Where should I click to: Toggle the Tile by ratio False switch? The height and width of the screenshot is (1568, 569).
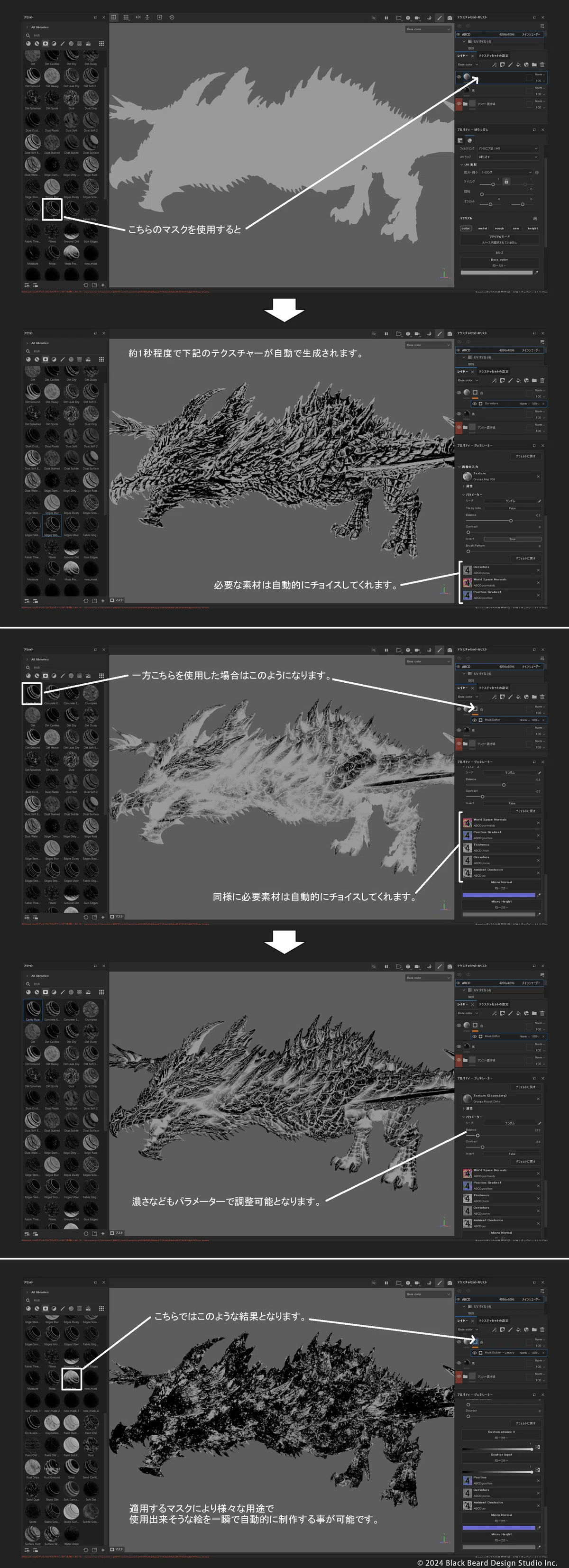[x=513, y=509]
